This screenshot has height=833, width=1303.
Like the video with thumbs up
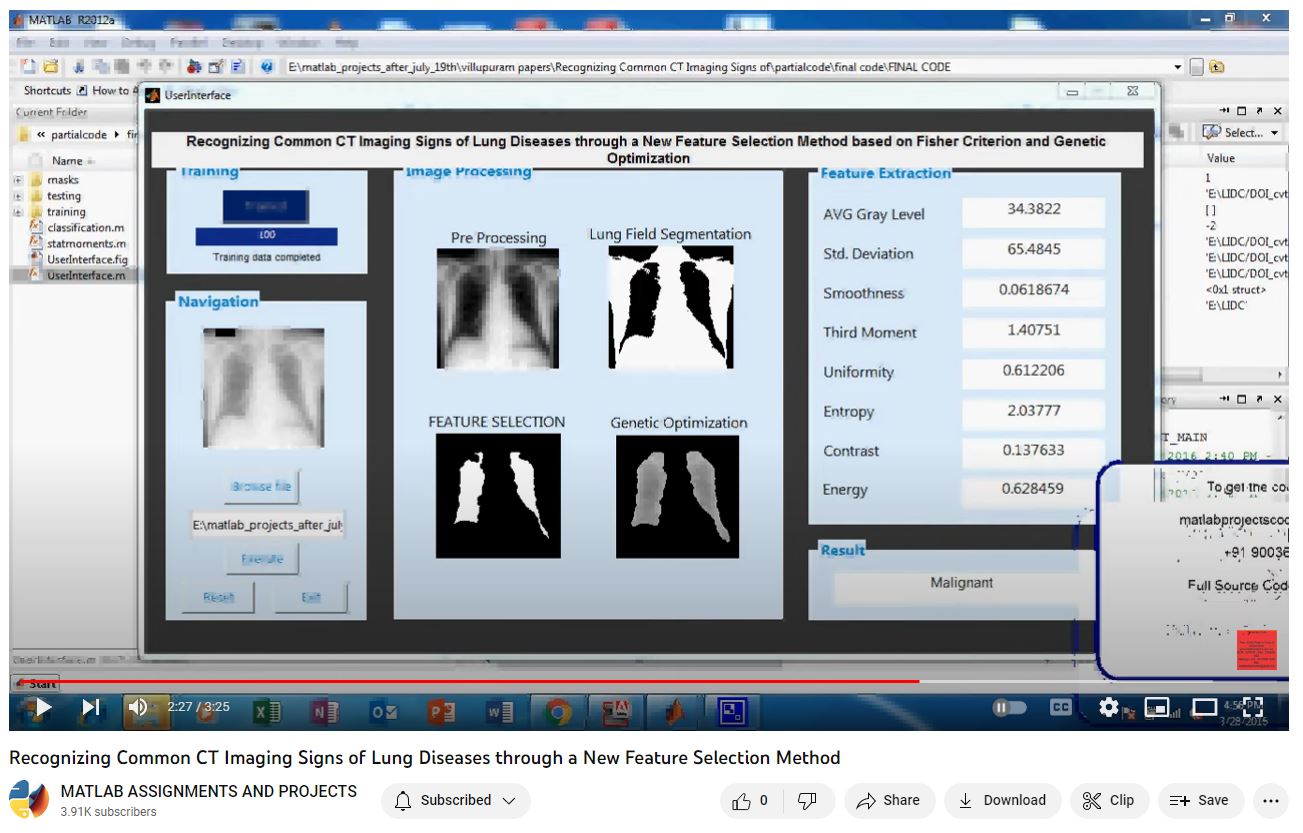point(750,800)
